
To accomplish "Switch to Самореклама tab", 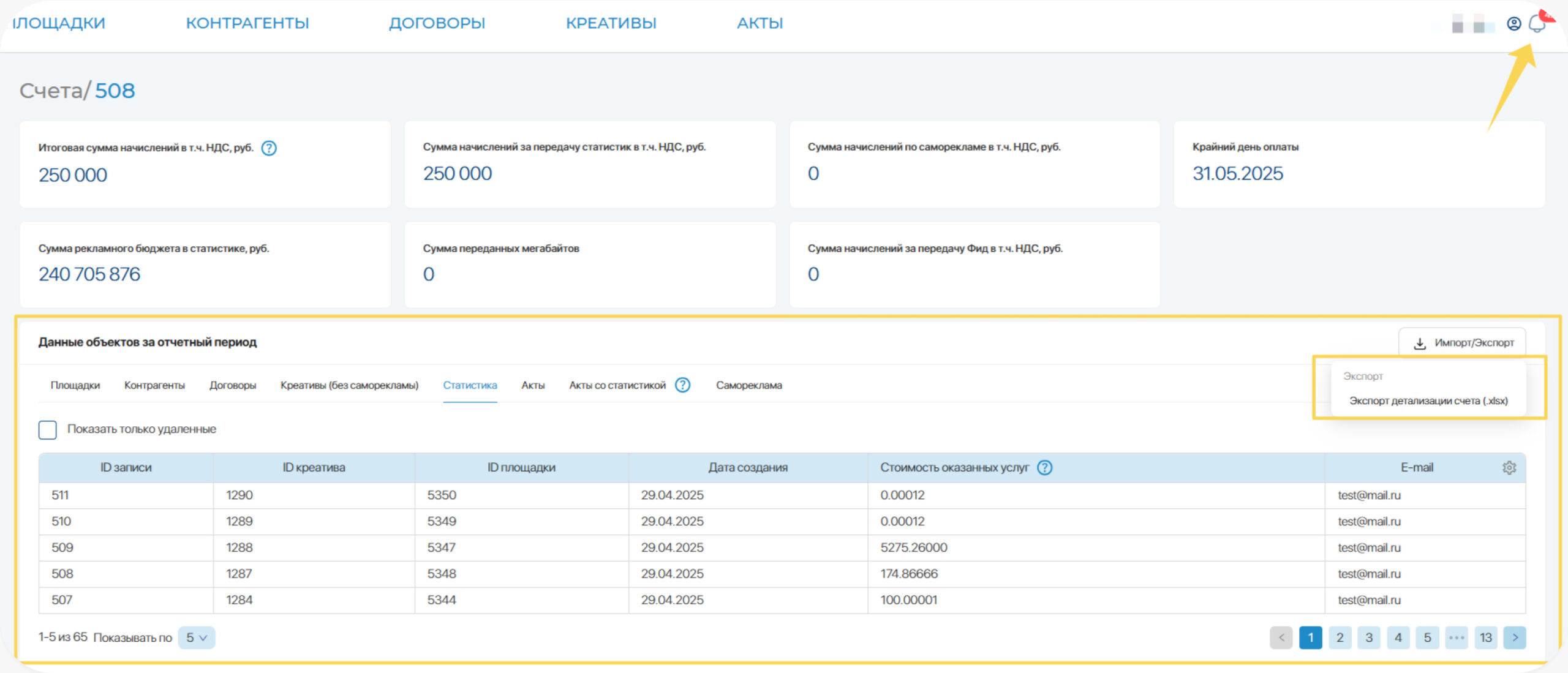I will [748, 385].
